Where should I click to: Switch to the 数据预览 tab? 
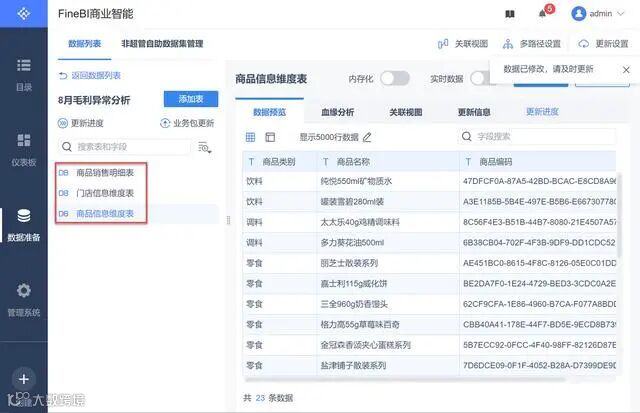point(269,112)
